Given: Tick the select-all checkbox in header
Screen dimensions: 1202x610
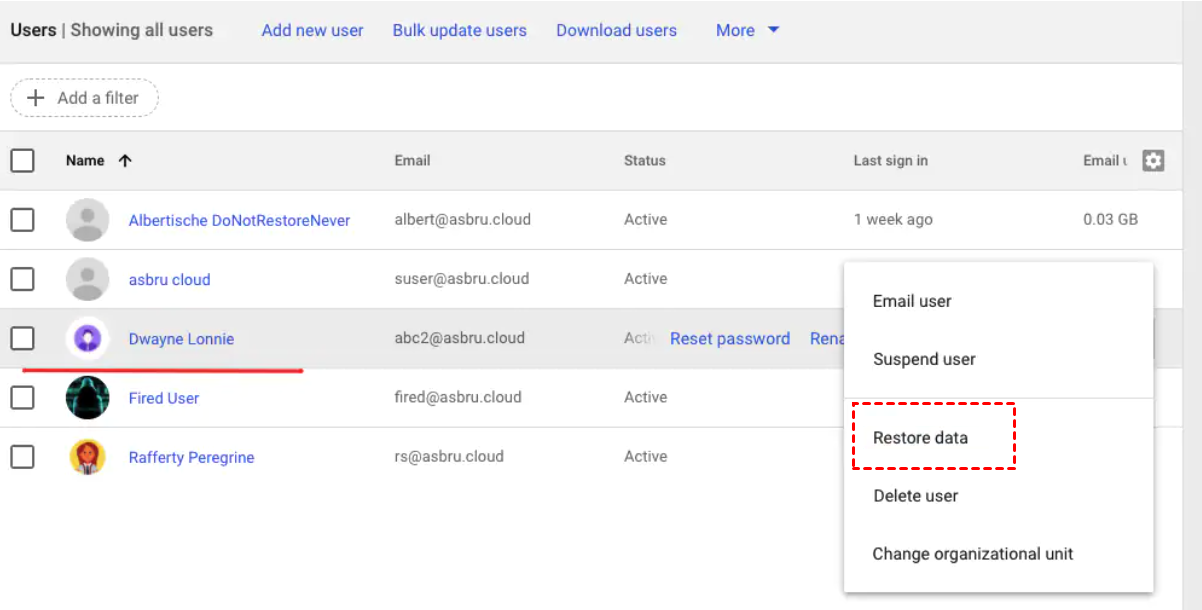Looking at the screenshot, I should point(22,160).
